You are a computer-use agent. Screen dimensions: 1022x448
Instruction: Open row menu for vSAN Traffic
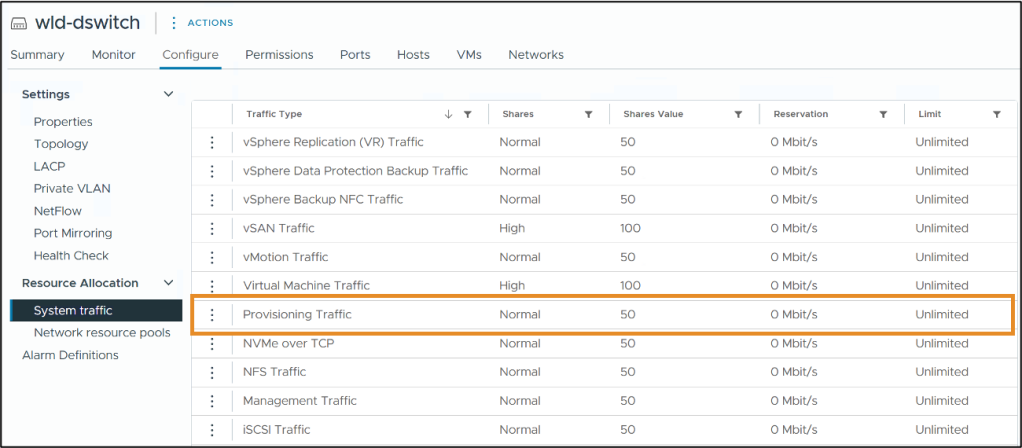[212, 228]
